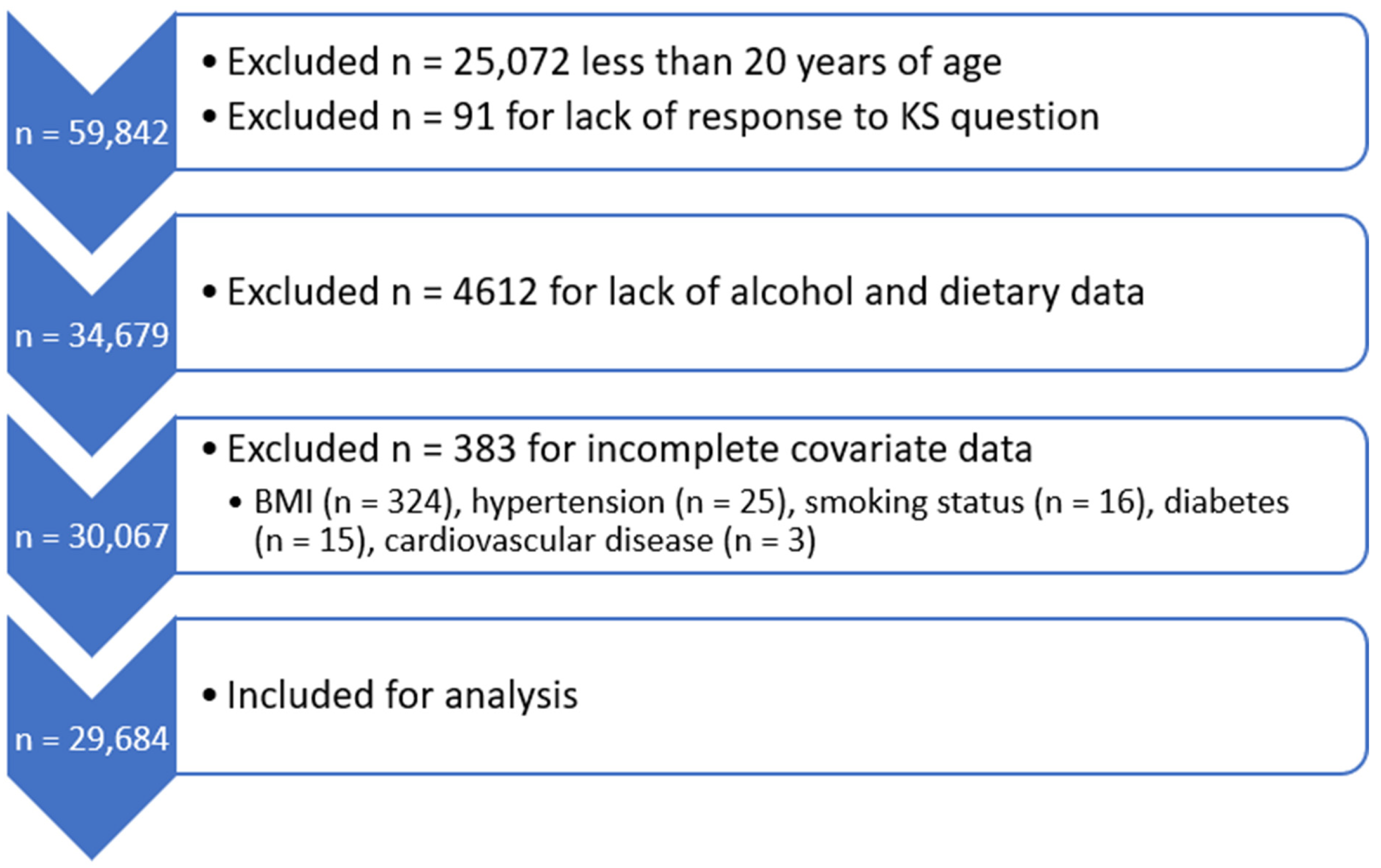1381x868 pixels.
Task: Click "Excluded n = 4612" alcohol and dietary line
Action: [x=685, y=292]
